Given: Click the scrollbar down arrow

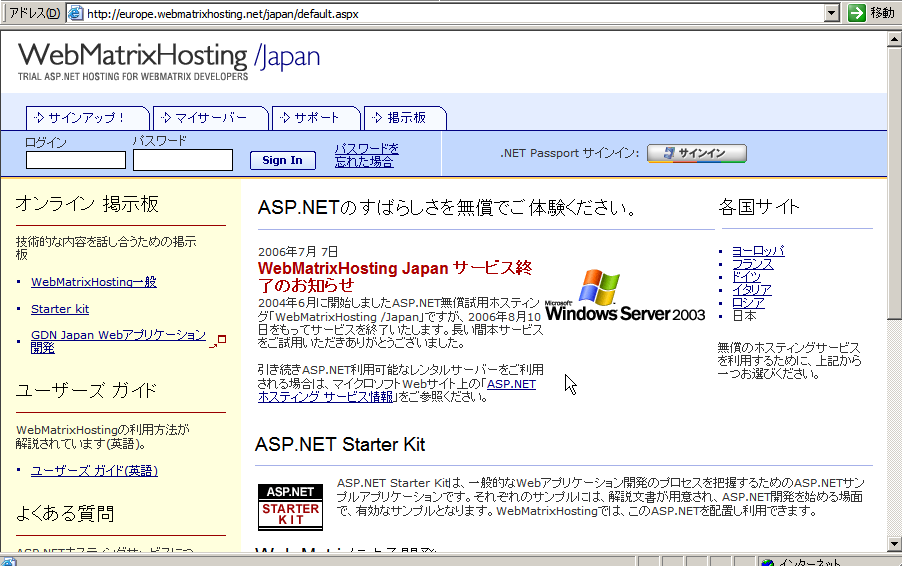Looking at the screenshot, I should coord(894,544).
